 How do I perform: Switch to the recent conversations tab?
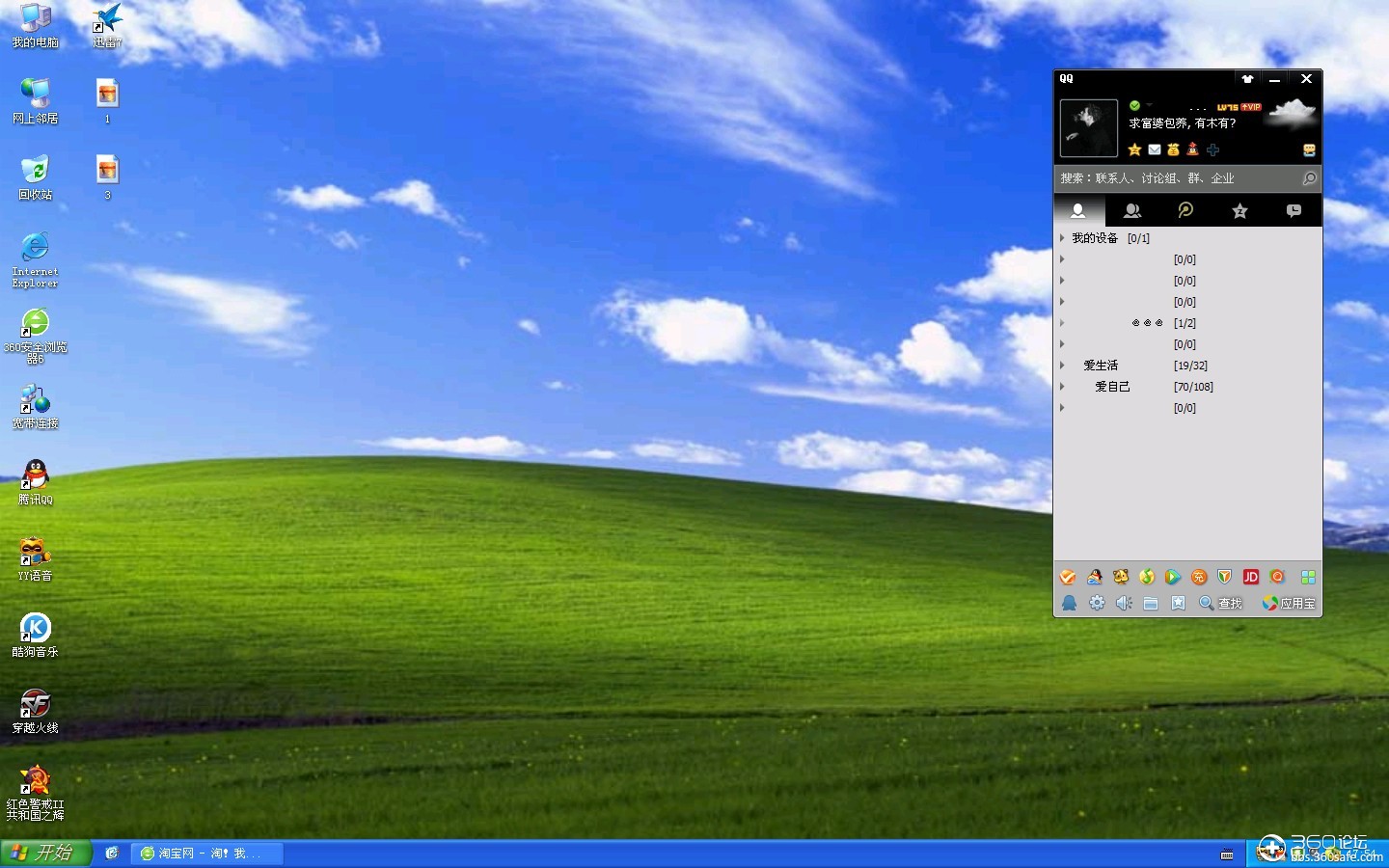(x=1294, y=210)
